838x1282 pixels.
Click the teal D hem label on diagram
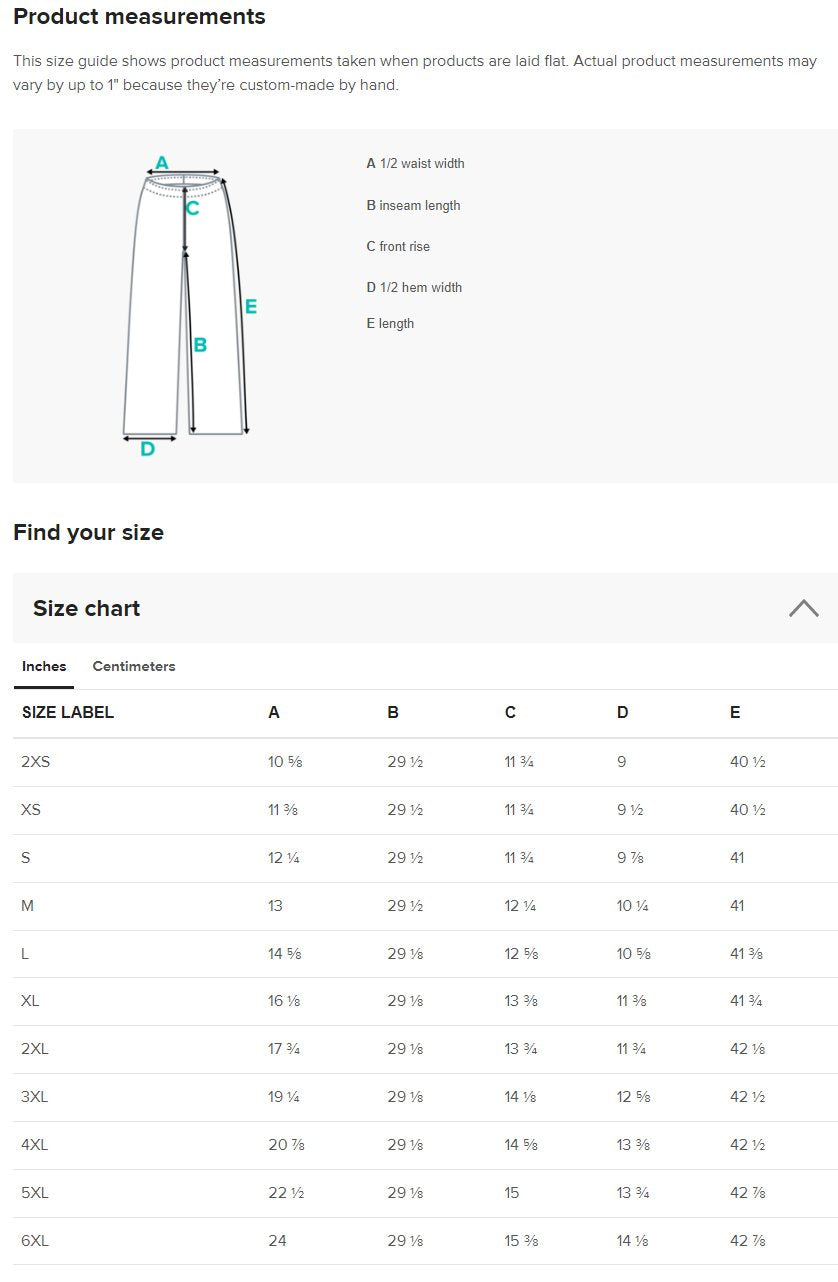click(147, 450)
